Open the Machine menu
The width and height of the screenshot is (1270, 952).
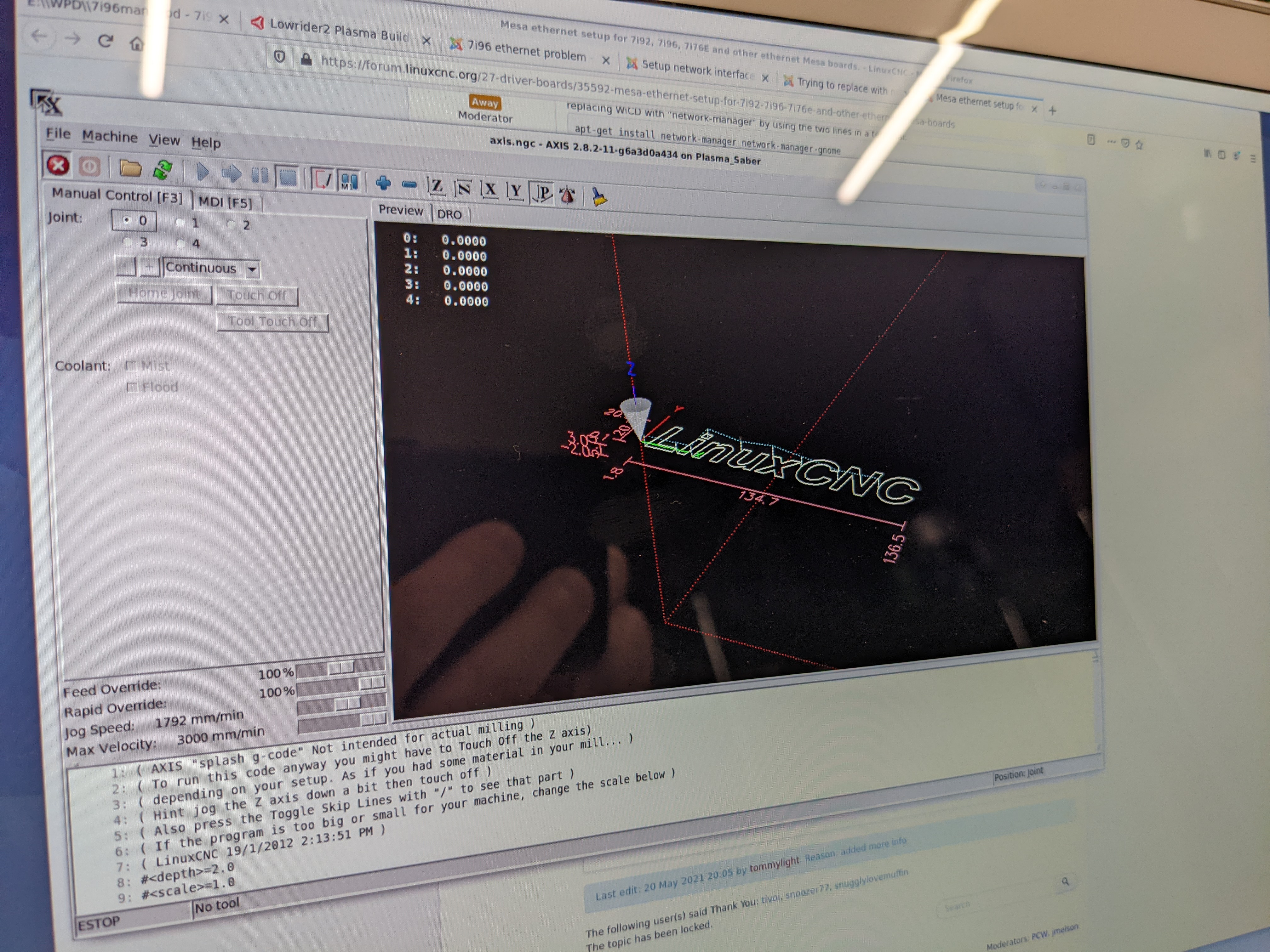pos(110,137)
